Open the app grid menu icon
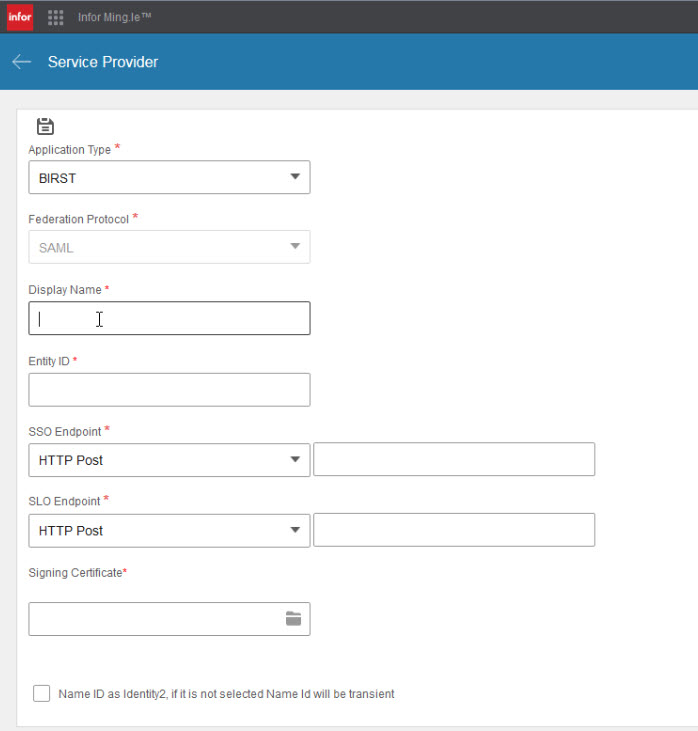This screenshot has width=698, height=731. click(x=55, y=18)
